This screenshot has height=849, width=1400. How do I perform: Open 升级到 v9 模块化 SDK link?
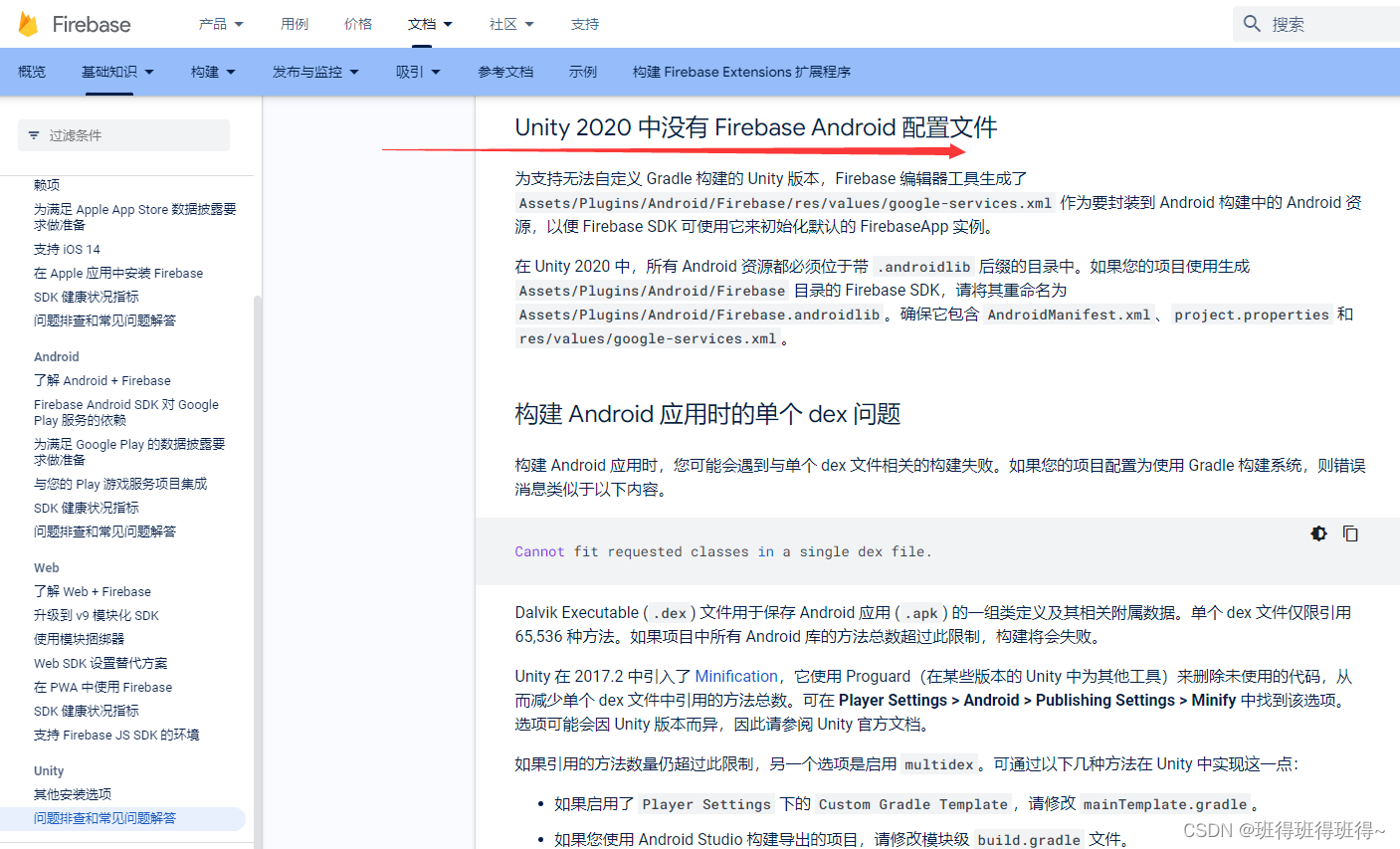(x=94, y=615)
